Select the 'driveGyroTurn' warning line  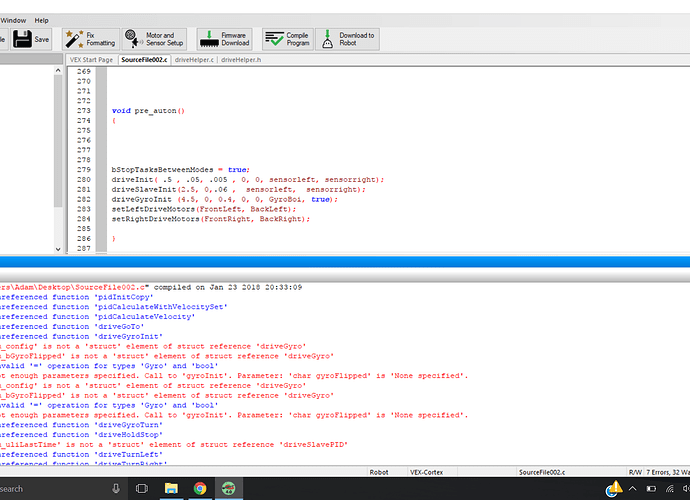pos(81,425)
